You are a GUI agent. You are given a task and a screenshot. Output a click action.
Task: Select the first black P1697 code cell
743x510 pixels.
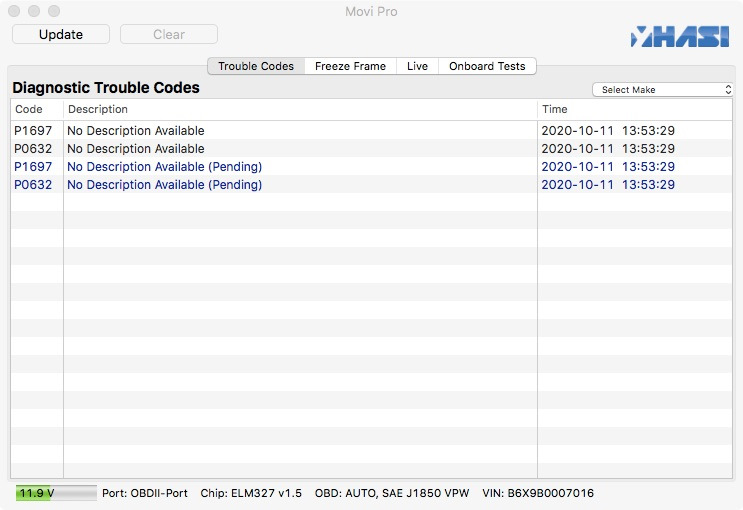tap(33, 131)
